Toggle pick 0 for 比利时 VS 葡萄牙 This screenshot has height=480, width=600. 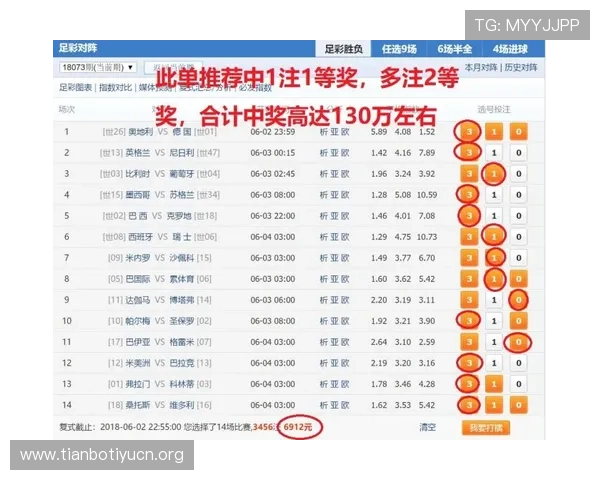pos(518,174)
